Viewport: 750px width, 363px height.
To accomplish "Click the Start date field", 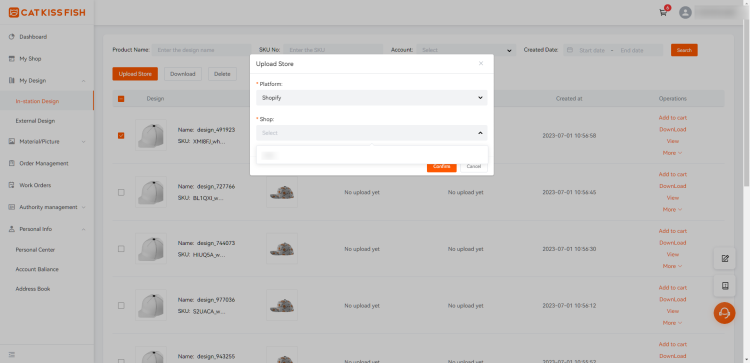I will 592,50.
